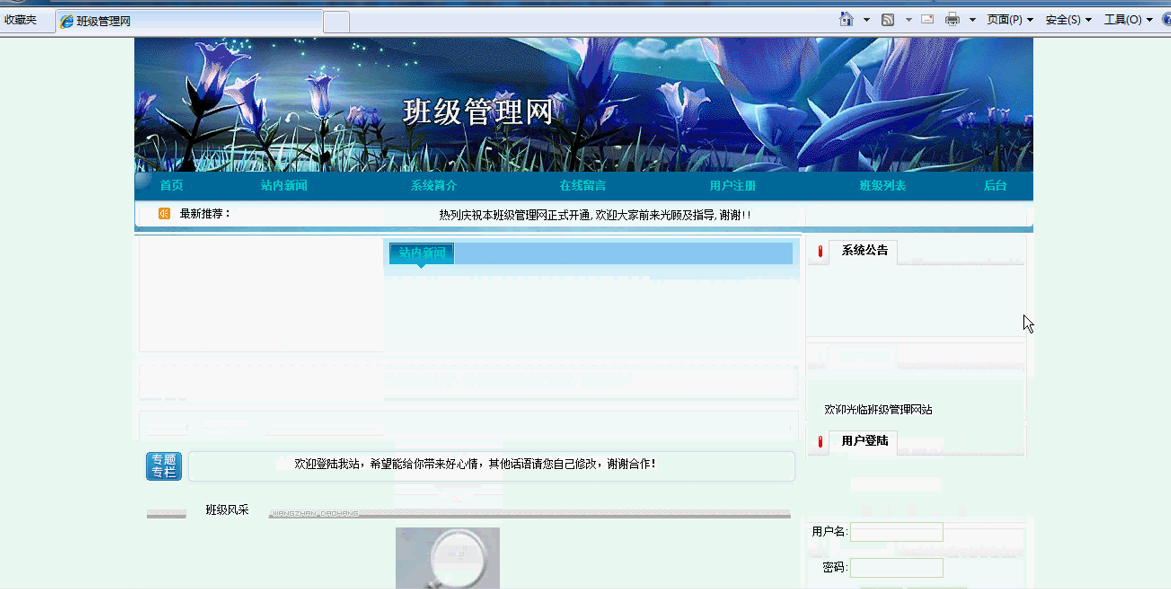Focus the 密码 password input field
The height and width of the screenshot is (589, 1171).
pos(896,568)
